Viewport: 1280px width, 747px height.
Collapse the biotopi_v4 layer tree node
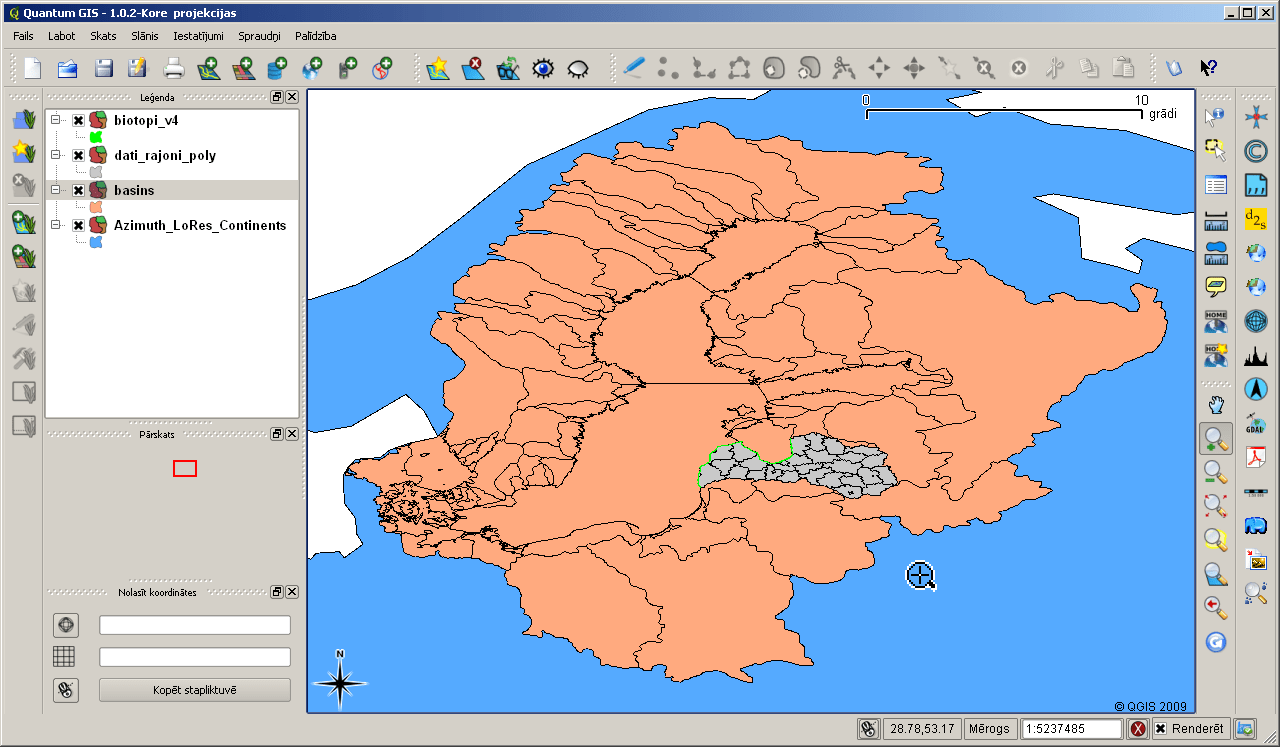tap(56, 120)
